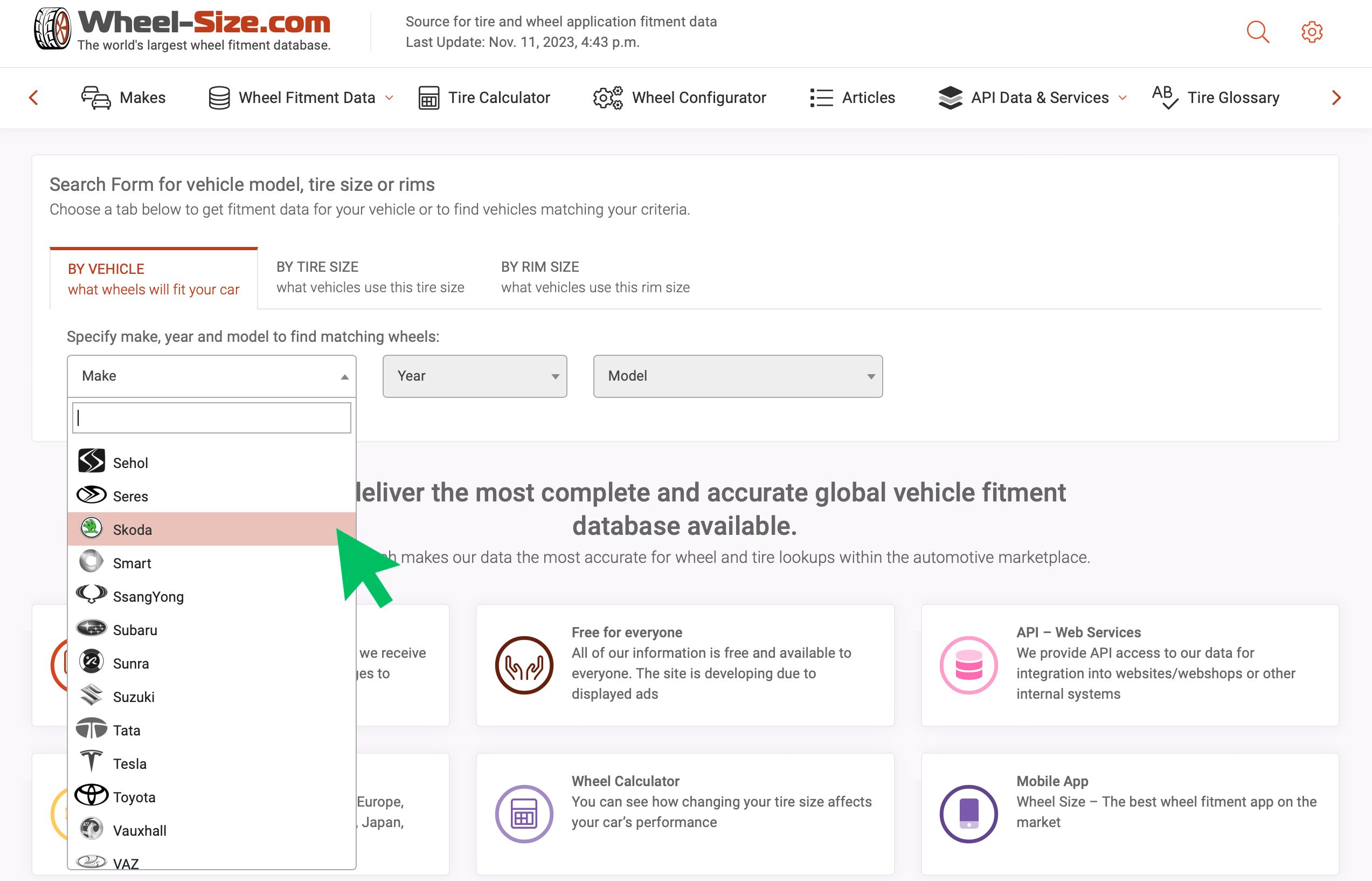Click the Suzuki brand logo
The image size is (1372, 881).
pos(92,695)
